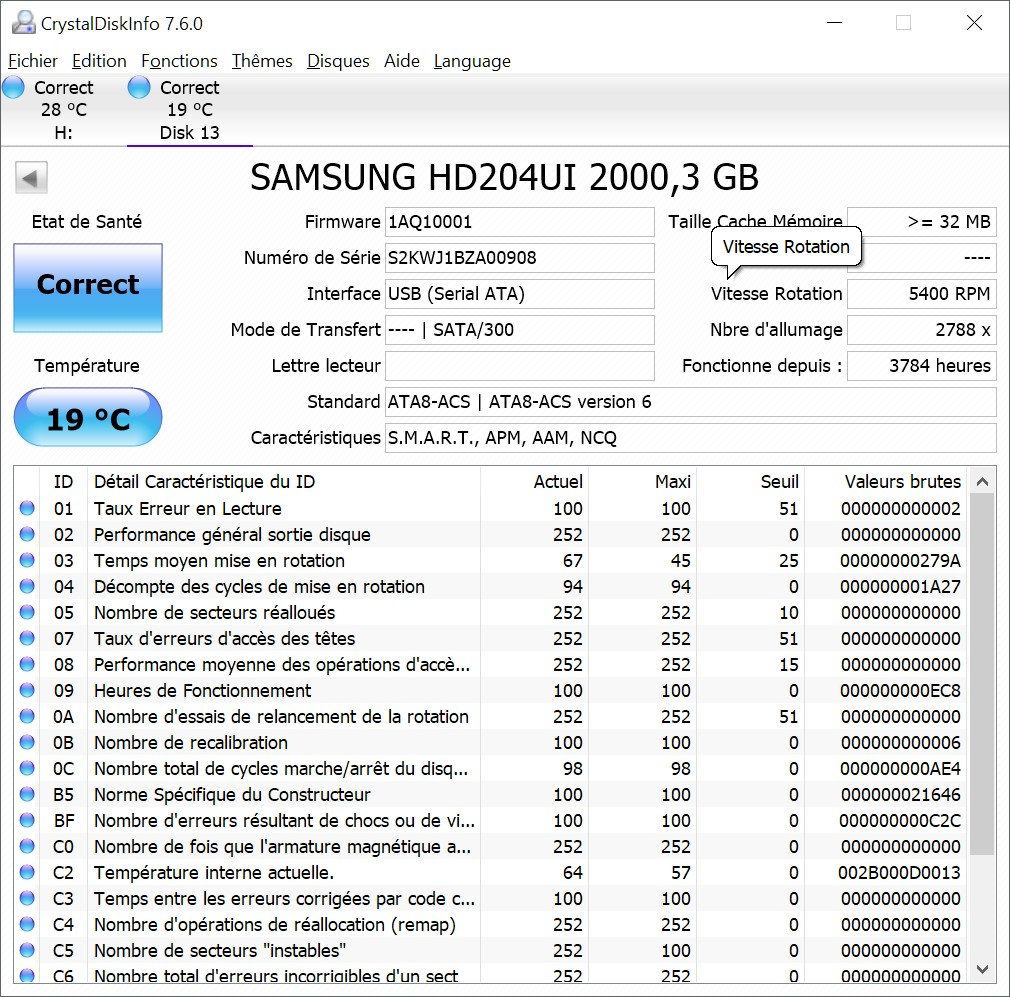
Task: Click the Standard field ATA8-ACS
Action: (691, 403)
